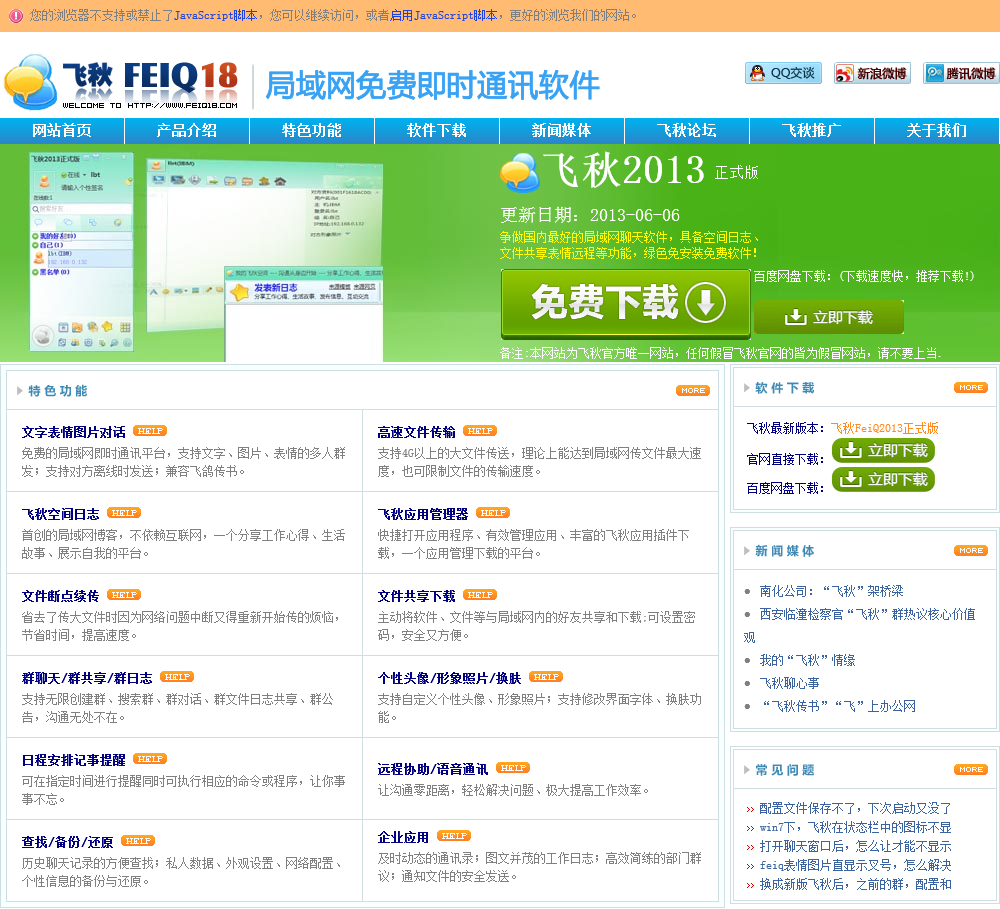The width and height of the screenshot is (1000, 909).
Task: Click the HELP badge beside 查找/备份/还原
Action: tap(138, 841)
